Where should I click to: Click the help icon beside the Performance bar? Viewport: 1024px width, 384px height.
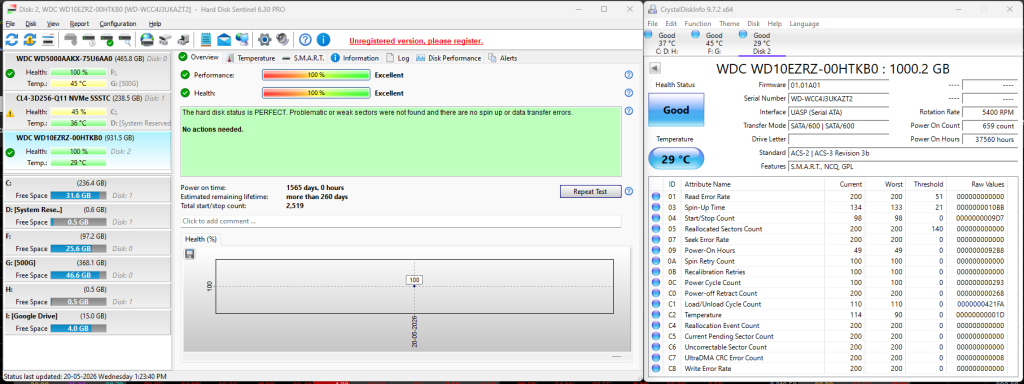point(629,75)
